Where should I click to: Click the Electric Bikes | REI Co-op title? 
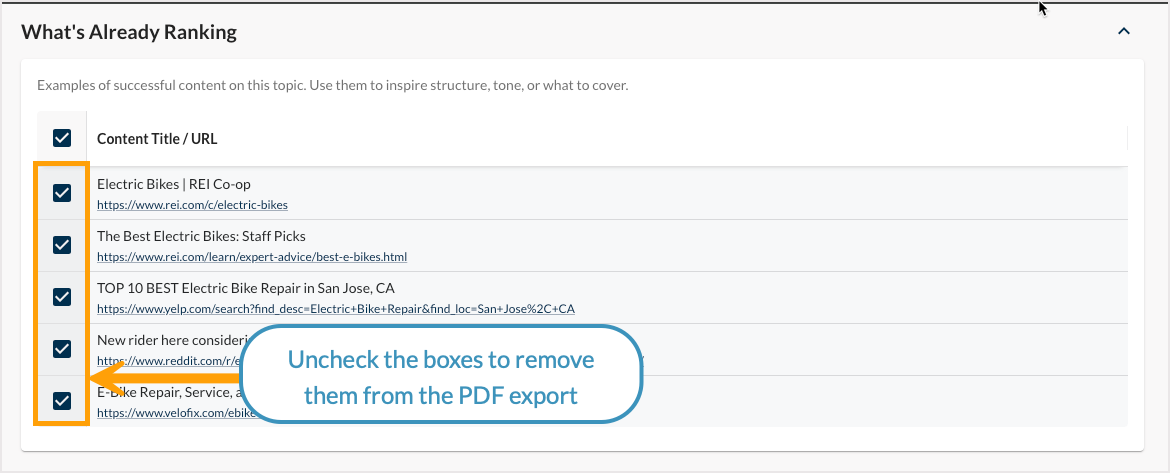(173, 184)
